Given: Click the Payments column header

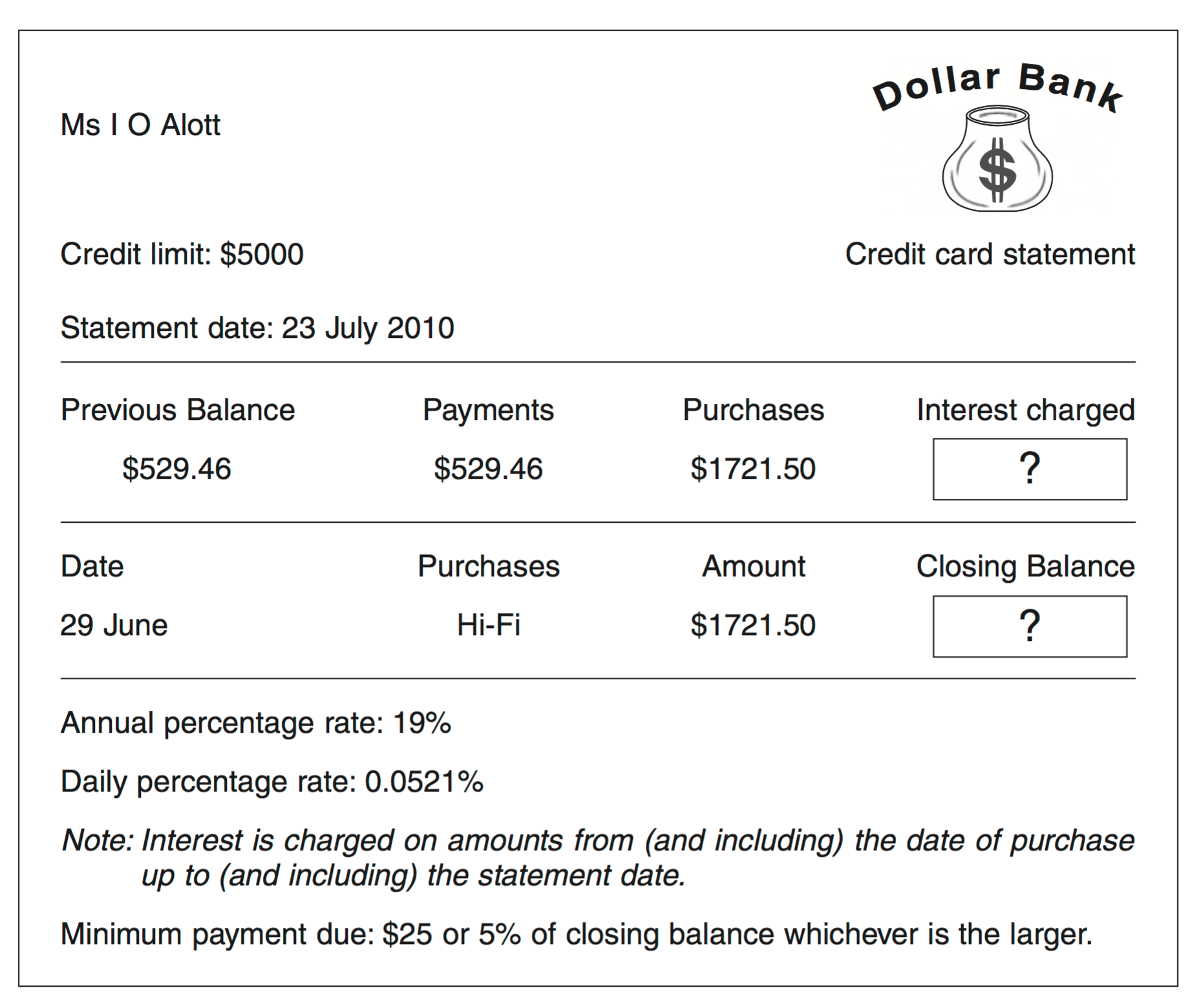Looking at the screenshot, I should (x=488, y=410).
